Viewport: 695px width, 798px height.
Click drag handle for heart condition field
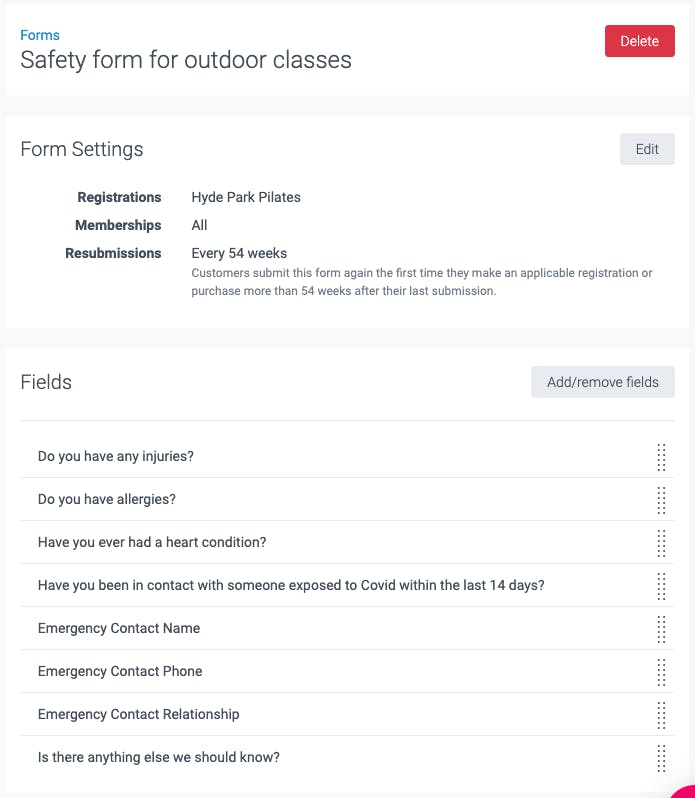661,543
